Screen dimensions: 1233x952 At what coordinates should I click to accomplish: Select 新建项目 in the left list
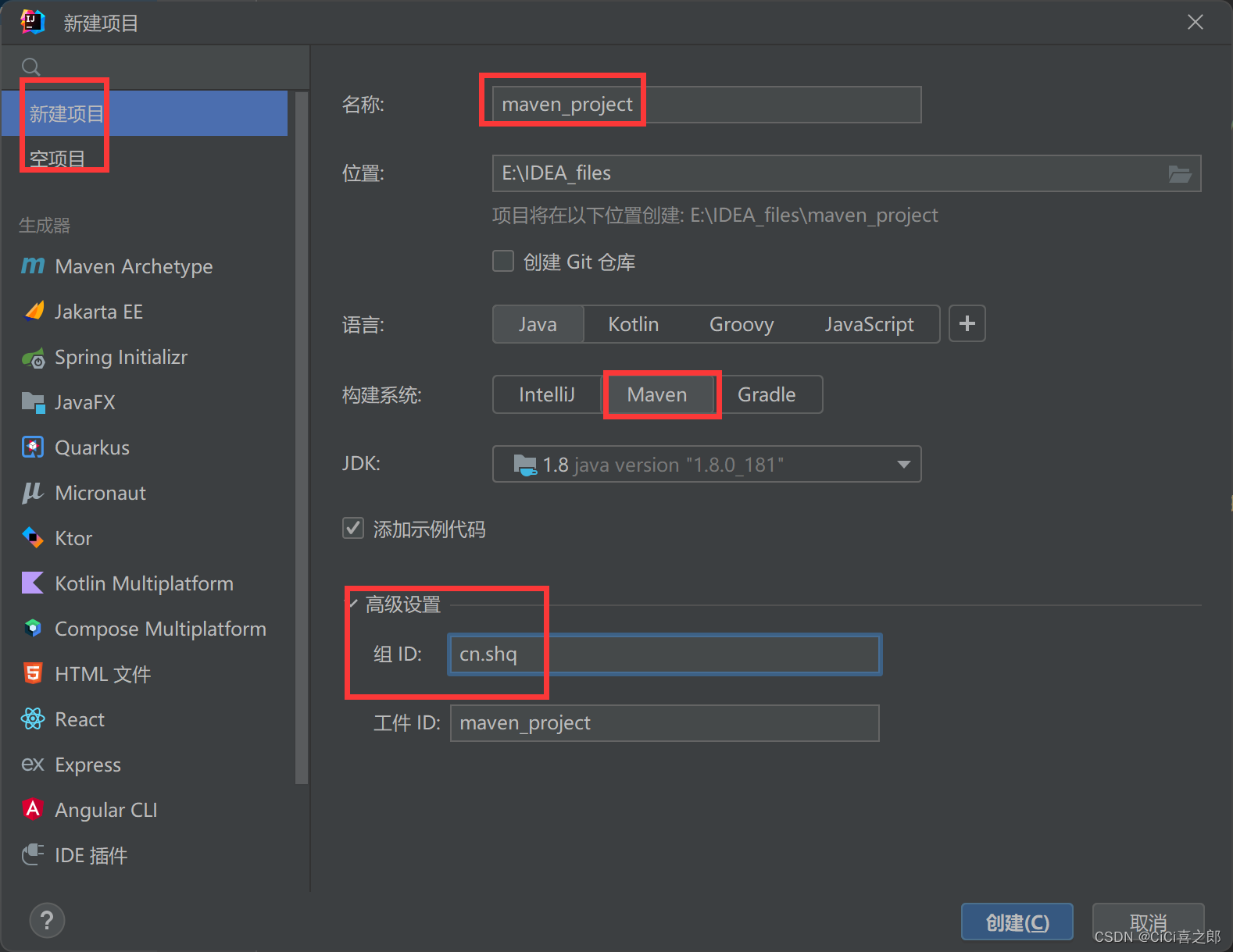point(145,114)
